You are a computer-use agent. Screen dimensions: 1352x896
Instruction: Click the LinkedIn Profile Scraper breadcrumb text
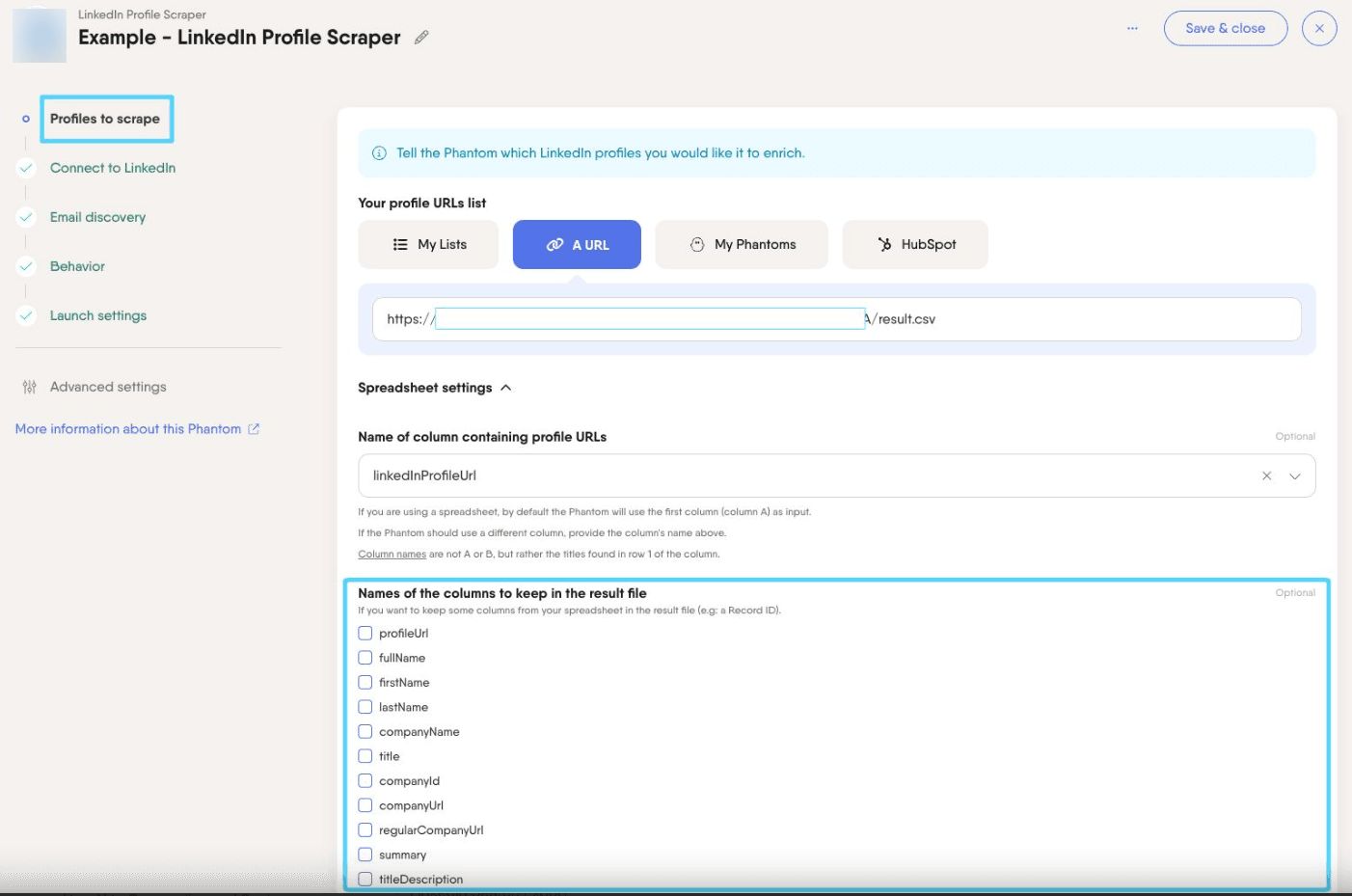(142, 14)
